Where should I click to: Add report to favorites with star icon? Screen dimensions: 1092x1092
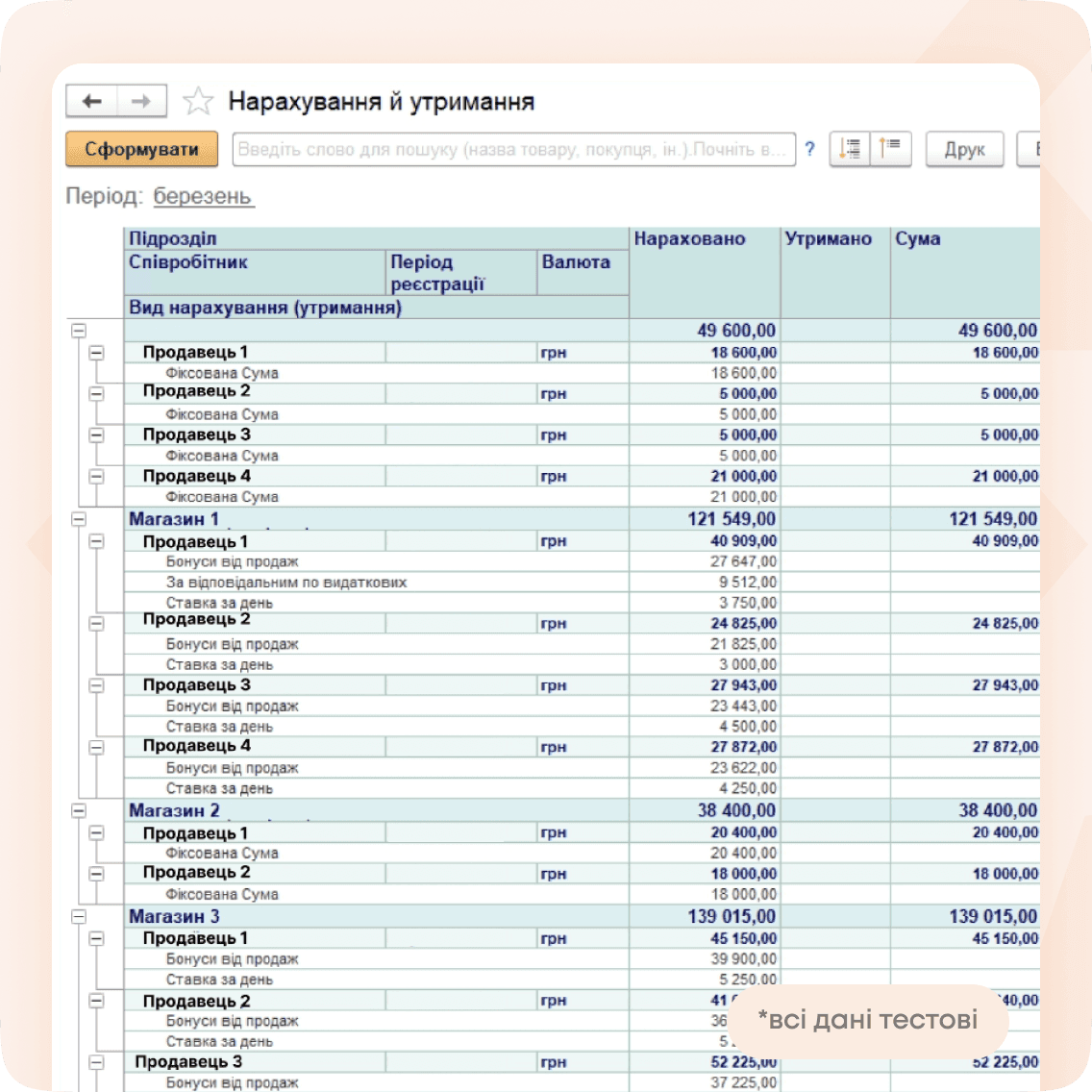pyautogui.click(x=198, y=102)
